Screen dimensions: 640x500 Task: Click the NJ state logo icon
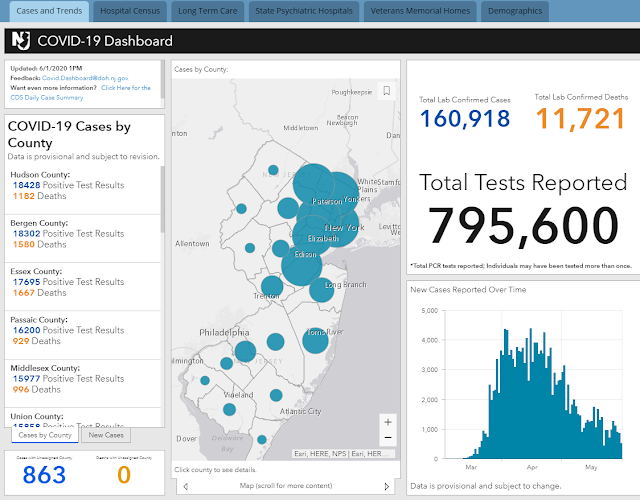pyautogui.click(x=21, y=40)
